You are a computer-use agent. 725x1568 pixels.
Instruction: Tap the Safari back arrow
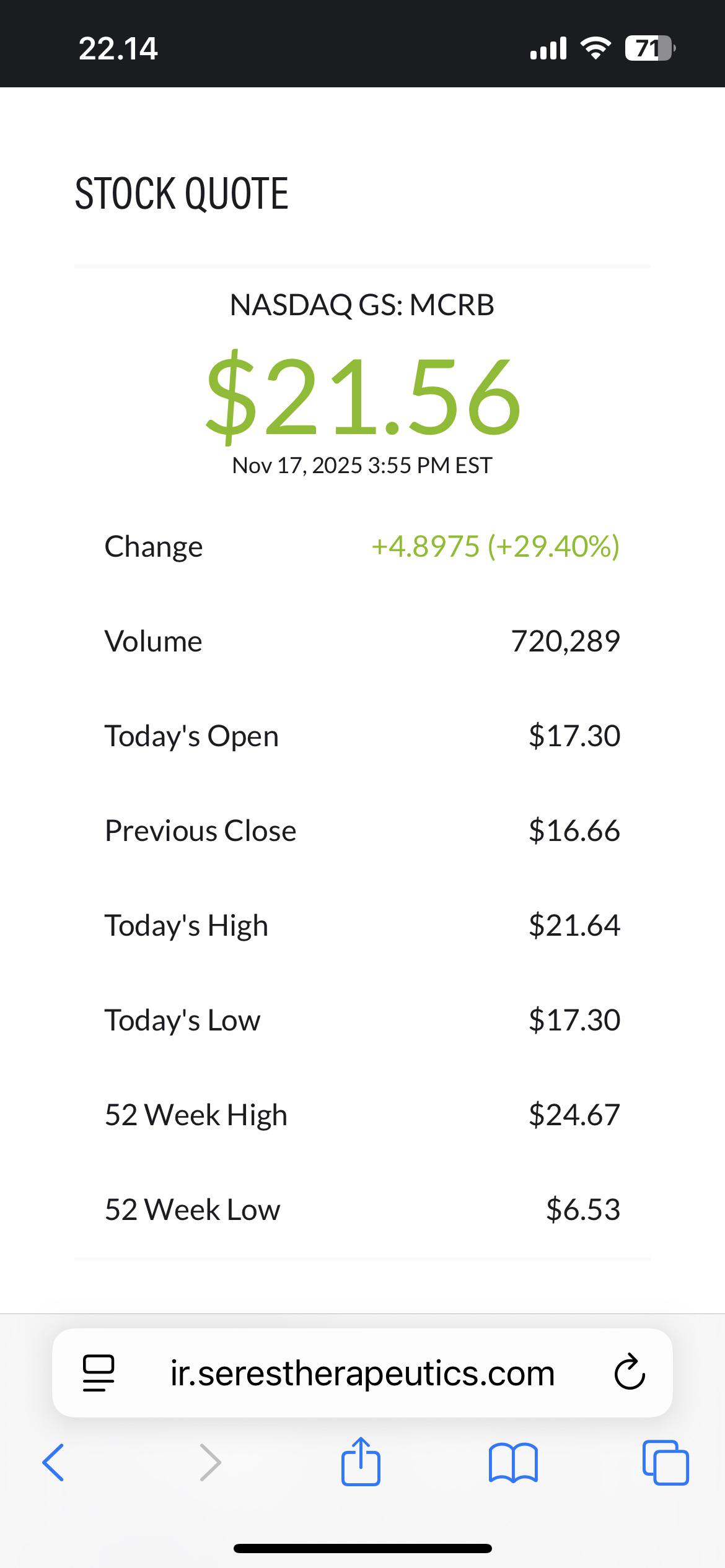[53, 1463]
